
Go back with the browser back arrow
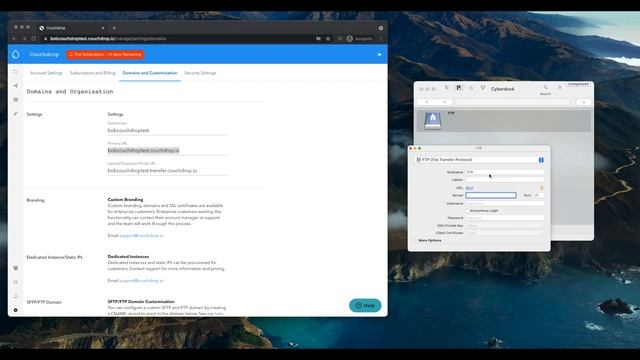pos(14,39)
